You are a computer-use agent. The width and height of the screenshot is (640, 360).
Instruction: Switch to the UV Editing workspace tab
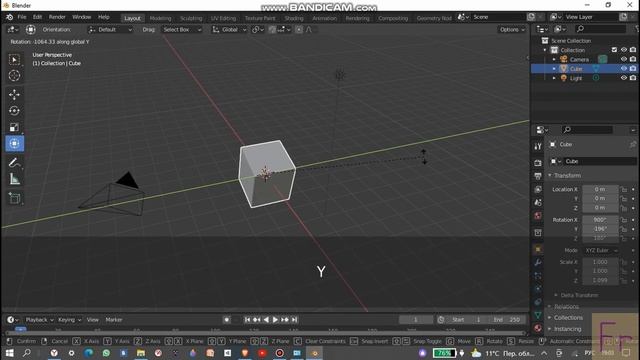(x=223, y=18)
